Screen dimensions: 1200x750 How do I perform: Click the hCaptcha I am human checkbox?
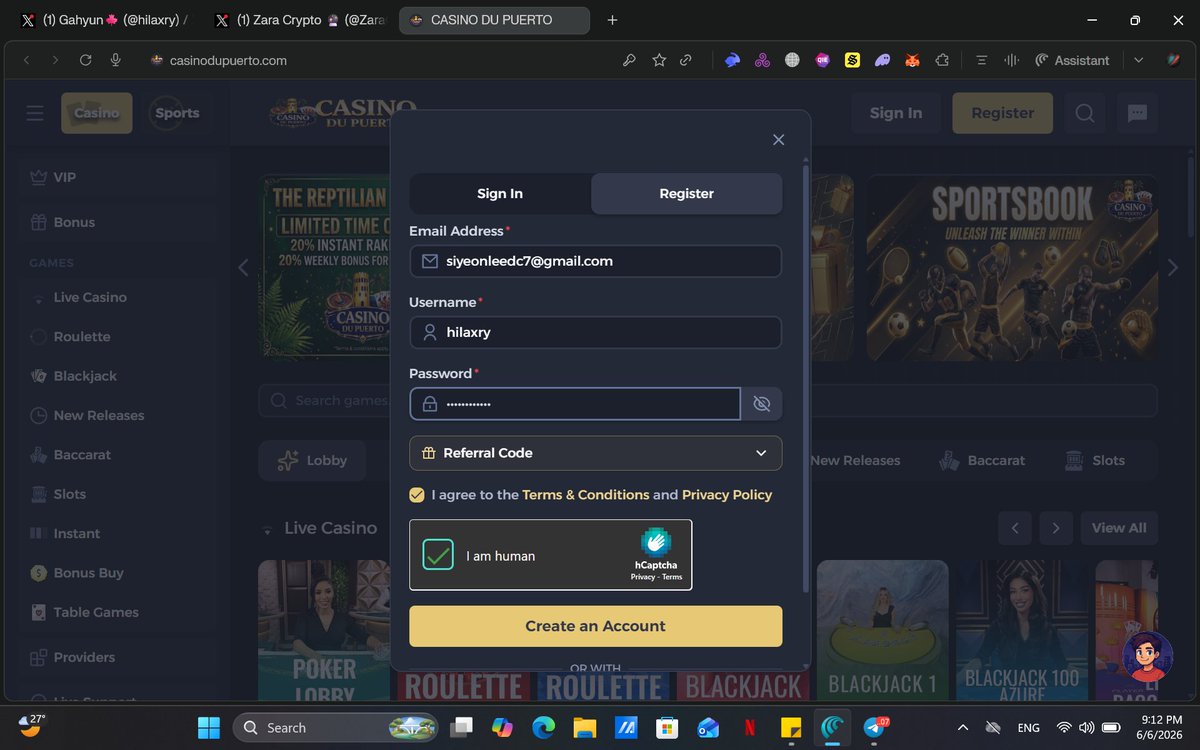point(438,554)
